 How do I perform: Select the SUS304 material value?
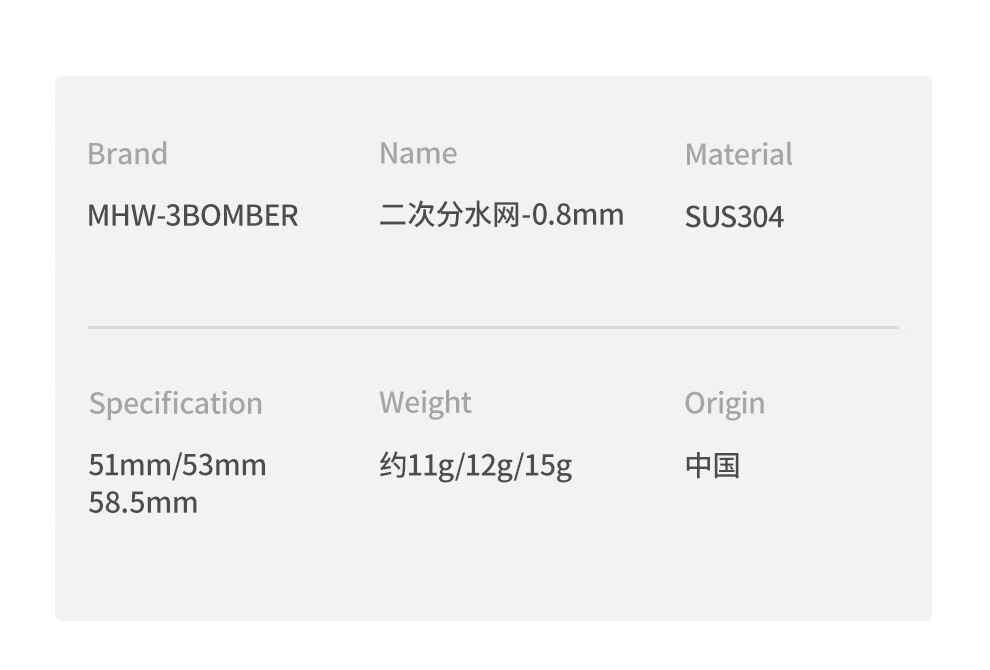(734, 217)
